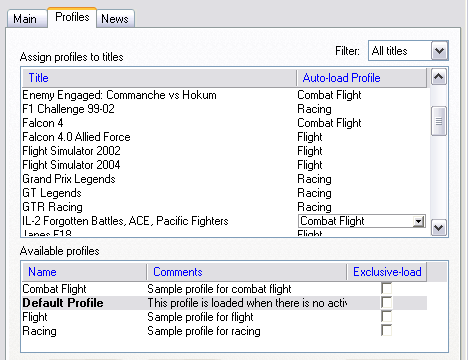Viewport: 468px width, 360px height.
Task: Click Combat Flight profile cell for Falcon 4
Action: click(329, 123)
